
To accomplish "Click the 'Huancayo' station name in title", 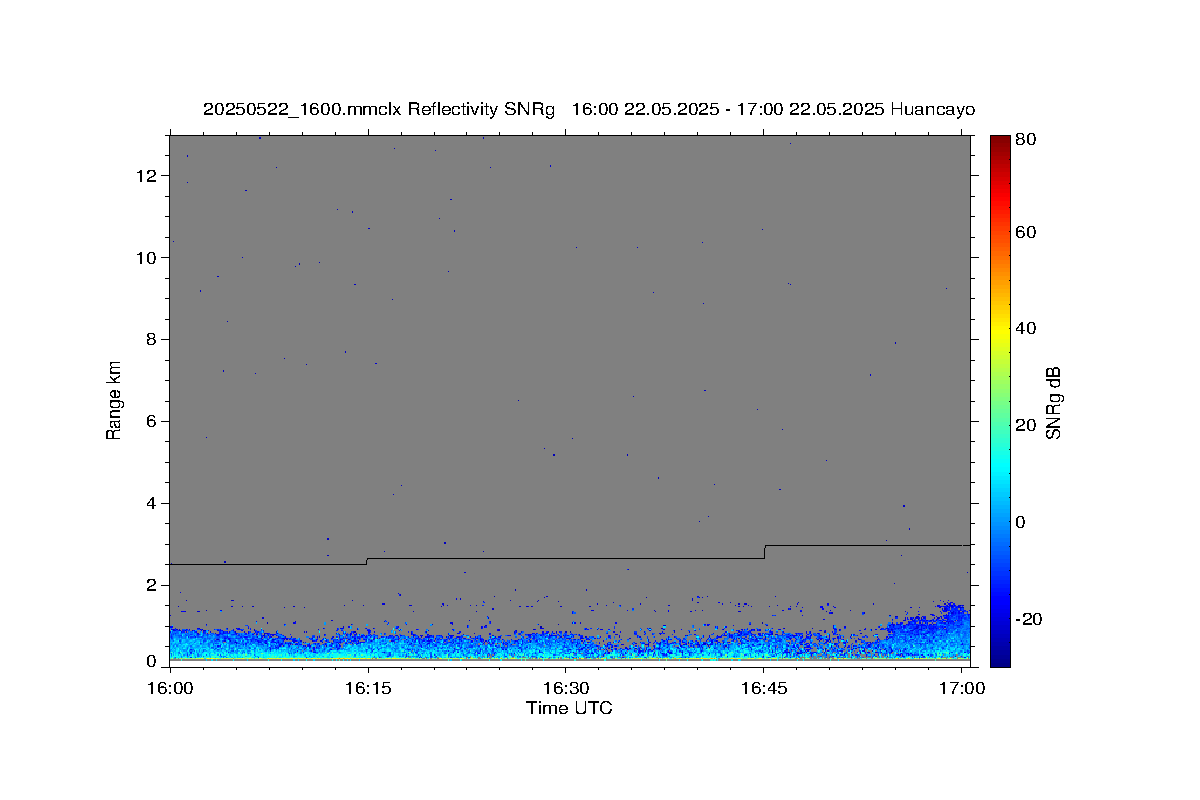I will [932, 109].
